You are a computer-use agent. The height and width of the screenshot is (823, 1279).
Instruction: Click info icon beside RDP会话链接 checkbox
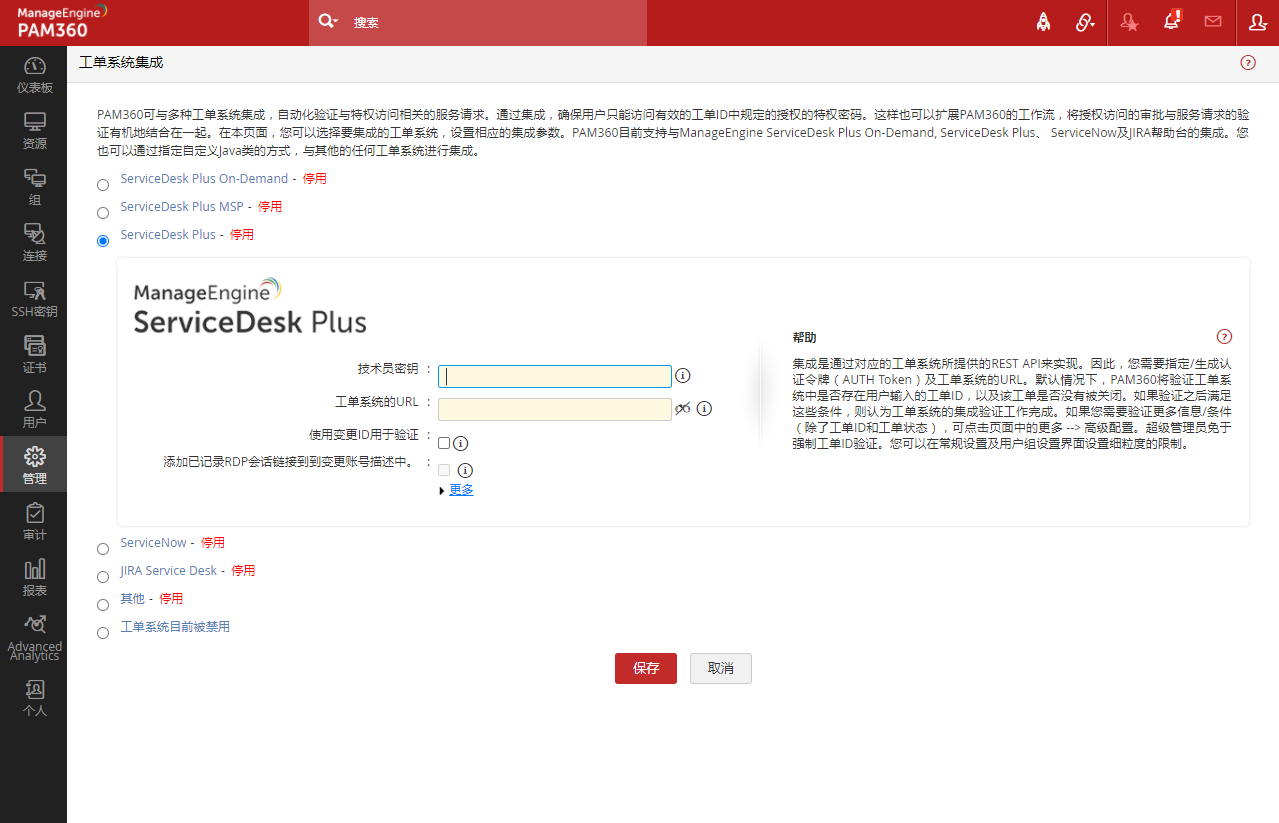pos(464,470)
